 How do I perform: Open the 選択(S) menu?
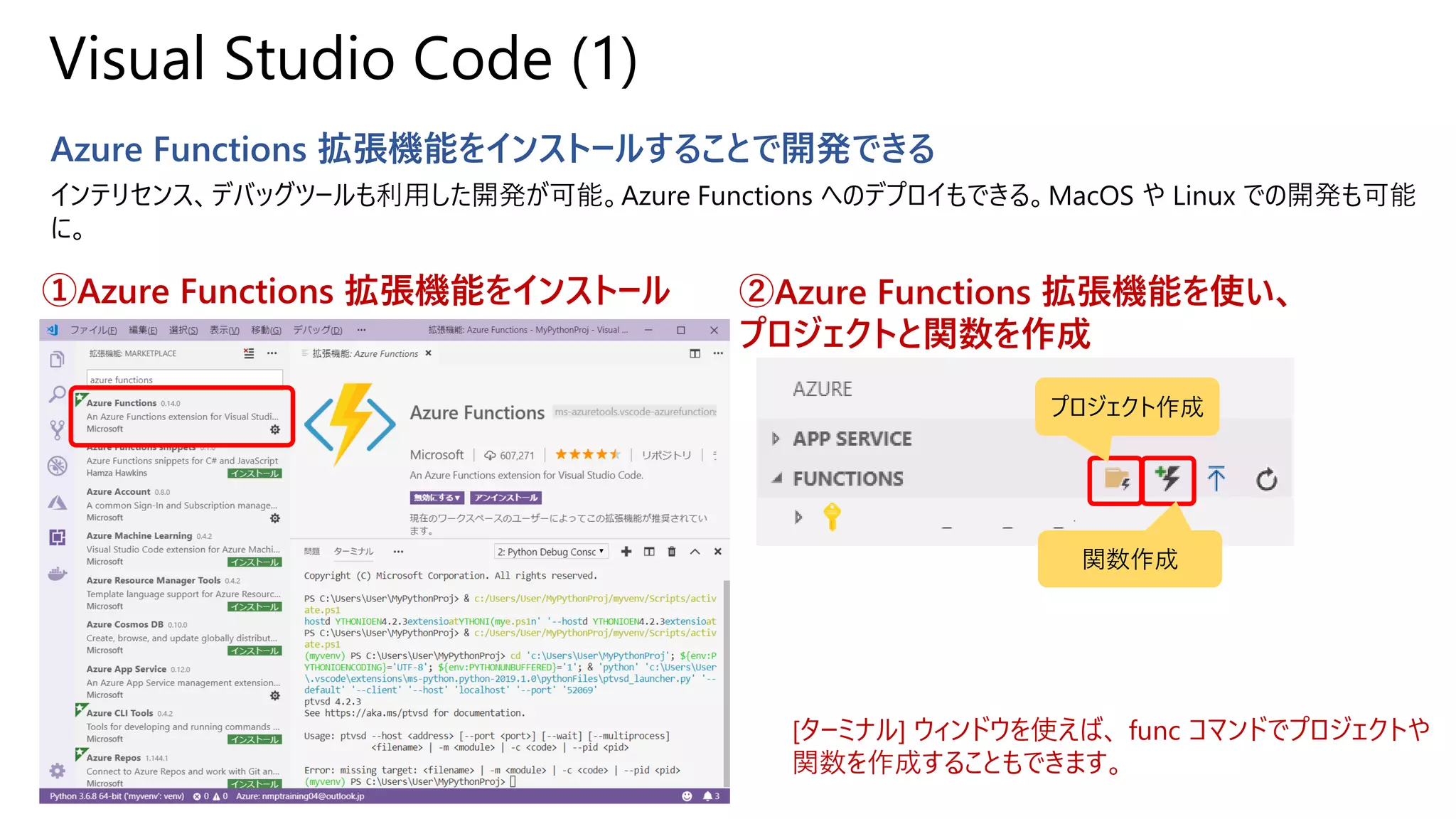tap(183, 330)
